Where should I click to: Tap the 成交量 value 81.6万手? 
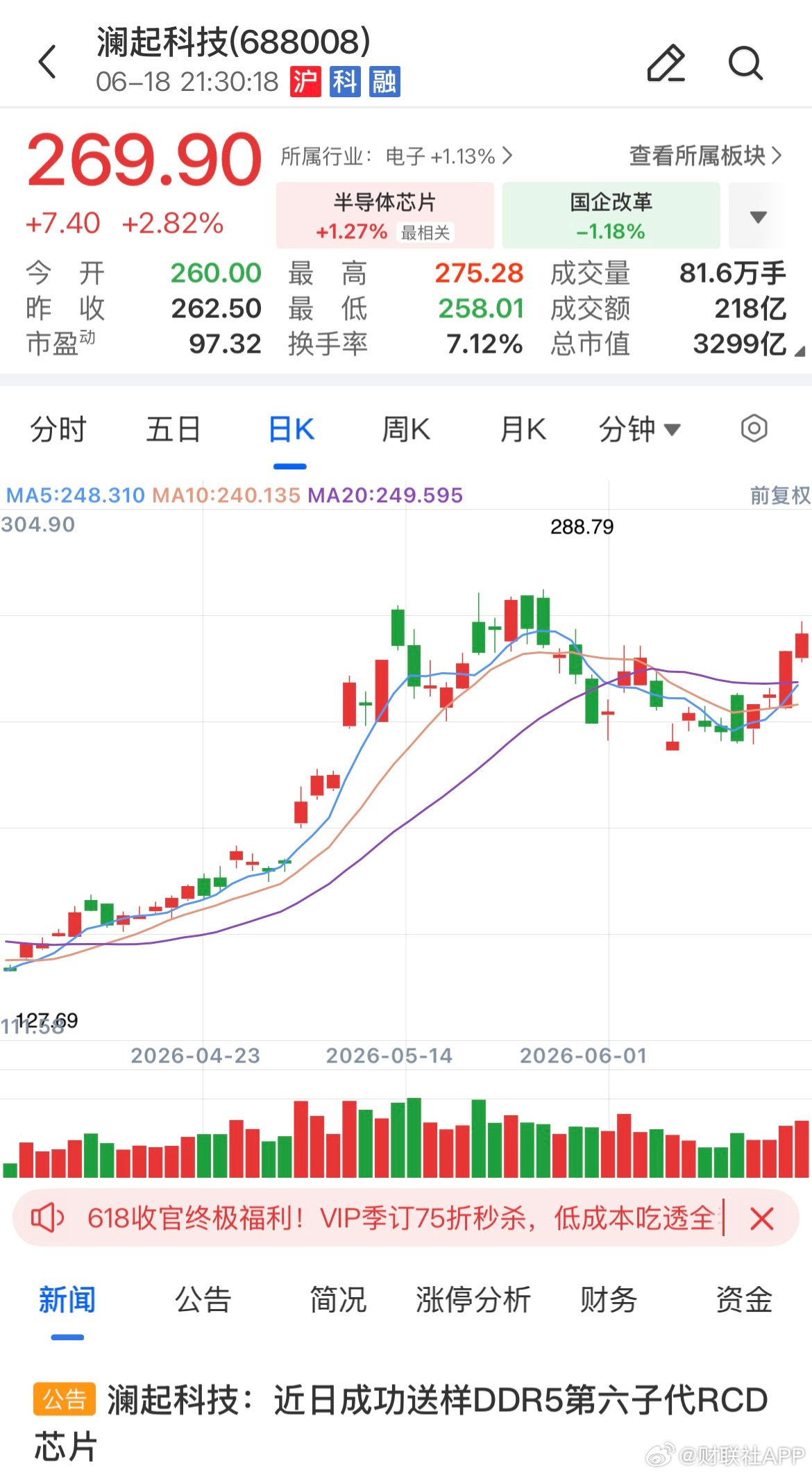[732, 273]
